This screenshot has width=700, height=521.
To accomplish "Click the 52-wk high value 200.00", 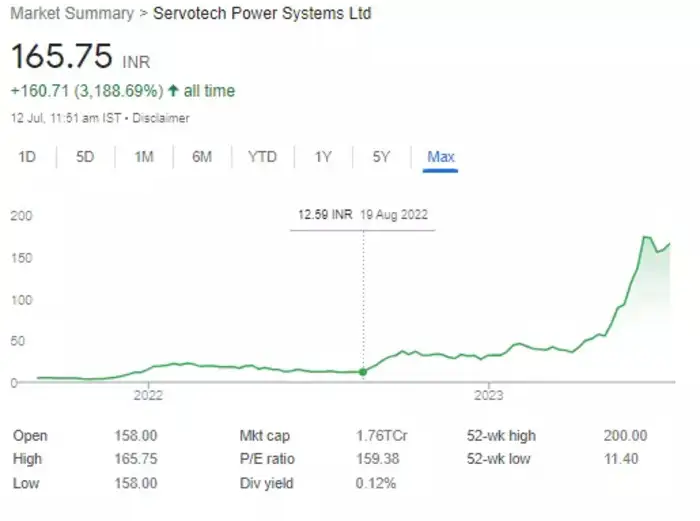I will tap(625, 436).
